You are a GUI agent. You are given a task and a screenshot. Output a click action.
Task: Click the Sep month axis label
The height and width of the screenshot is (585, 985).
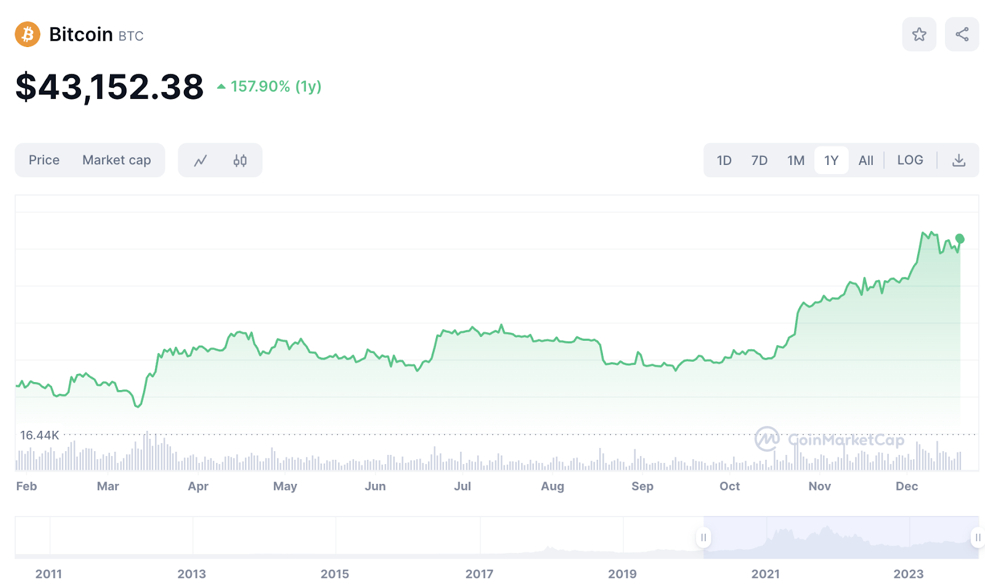pyautogui.click(x=642, y=486)
